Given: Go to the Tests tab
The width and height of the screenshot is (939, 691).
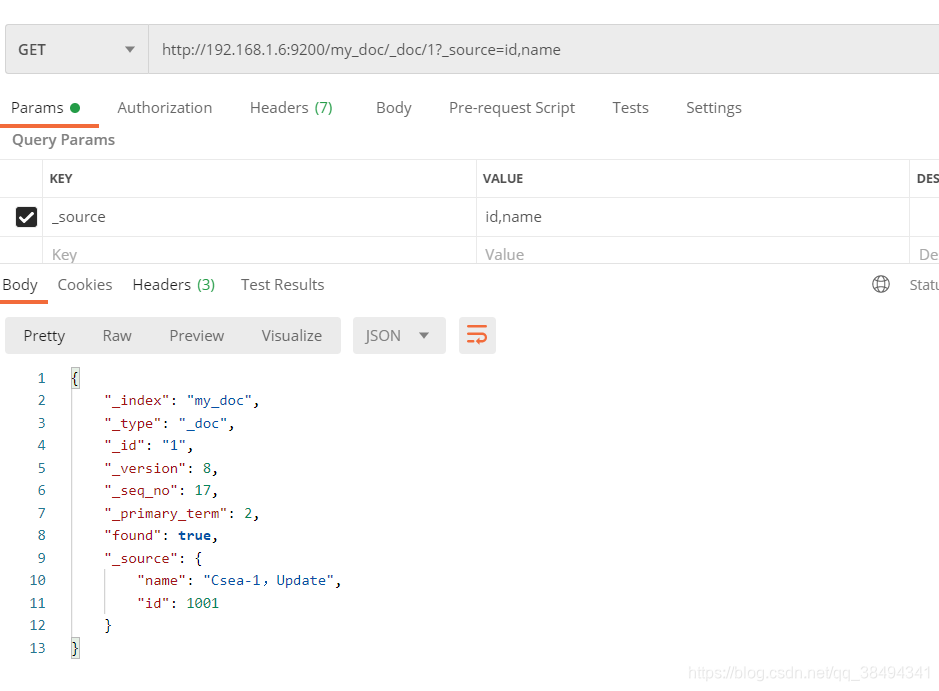Looking at the screenshot, I should pyautogui.click(x=630, y=108).
